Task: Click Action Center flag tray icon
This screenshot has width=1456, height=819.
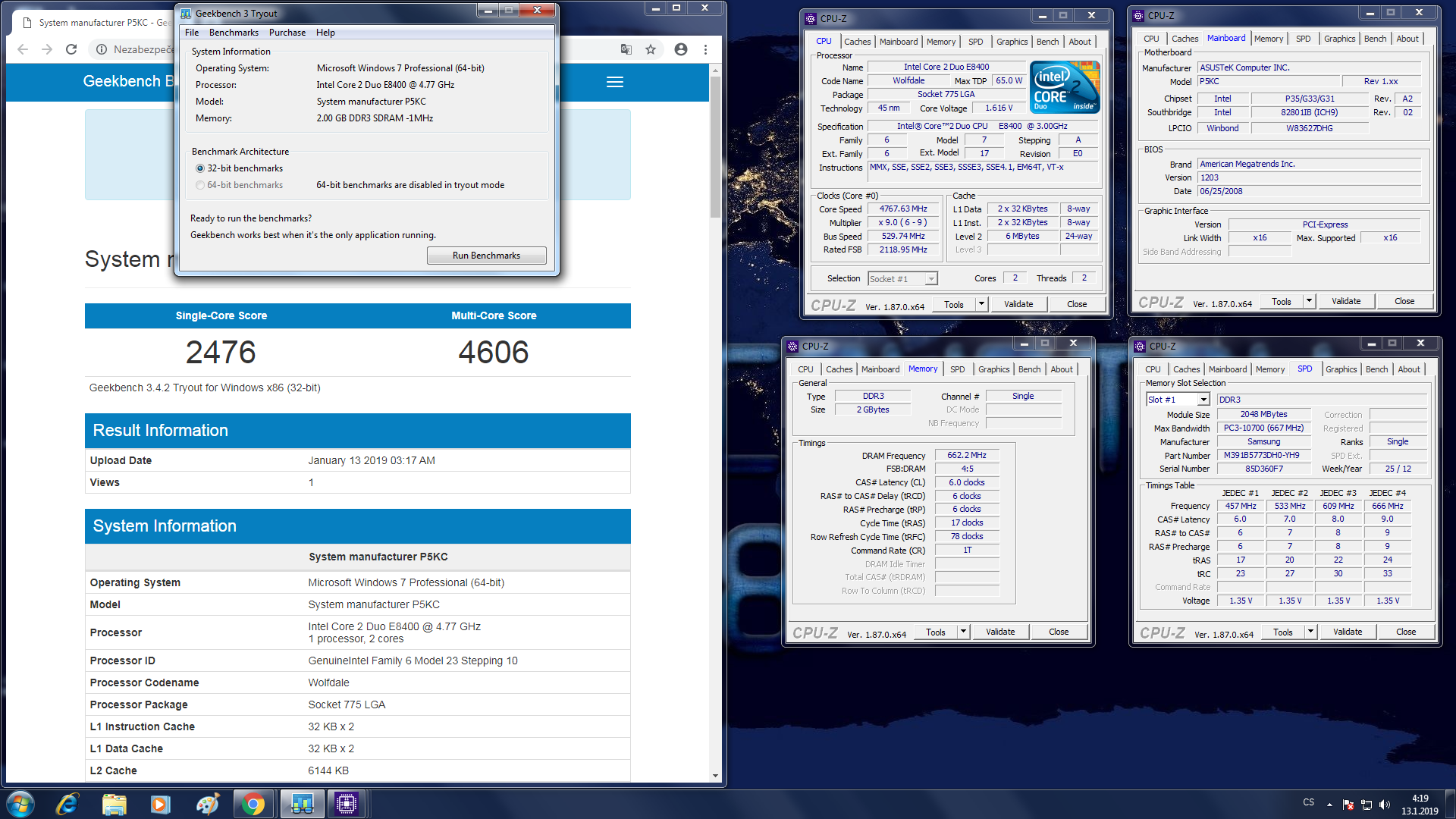Action: point(1348,805)
